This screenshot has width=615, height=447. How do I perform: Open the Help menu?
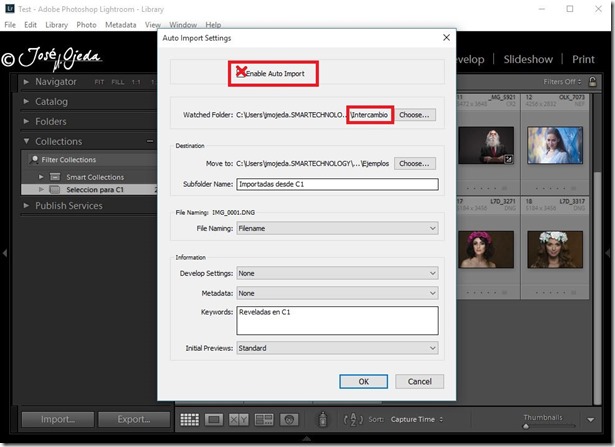click(213, 25)
